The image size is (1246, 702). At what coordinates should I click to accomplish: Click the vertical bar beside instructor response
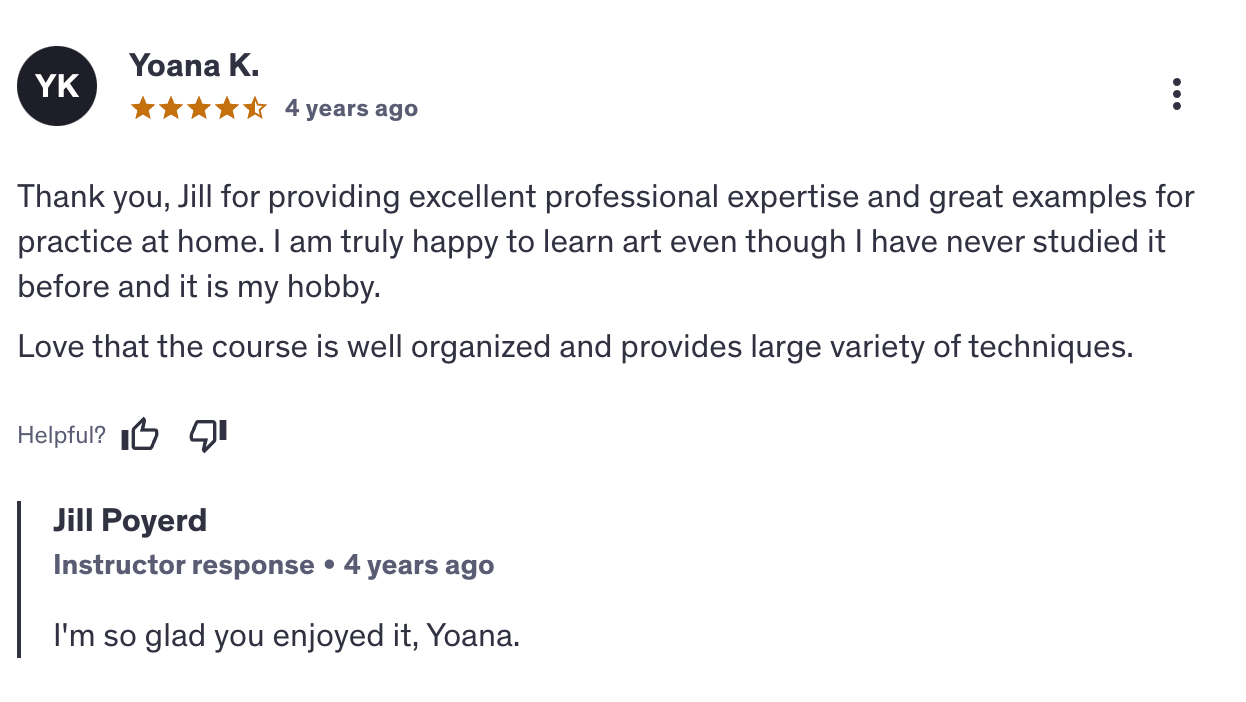tap(19, 580)
